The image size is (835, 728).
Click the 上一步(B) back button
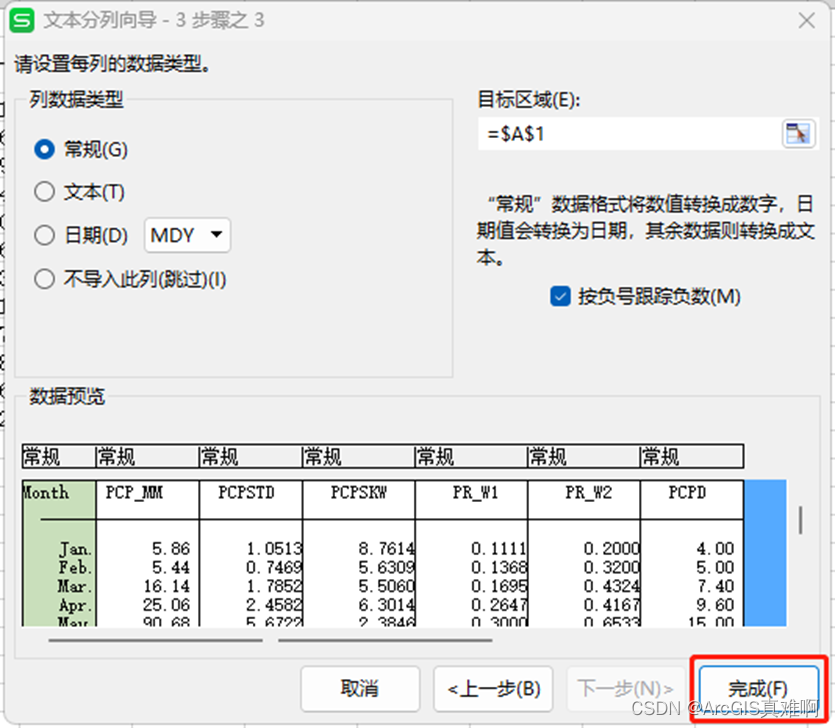click(x=493, y=688)
